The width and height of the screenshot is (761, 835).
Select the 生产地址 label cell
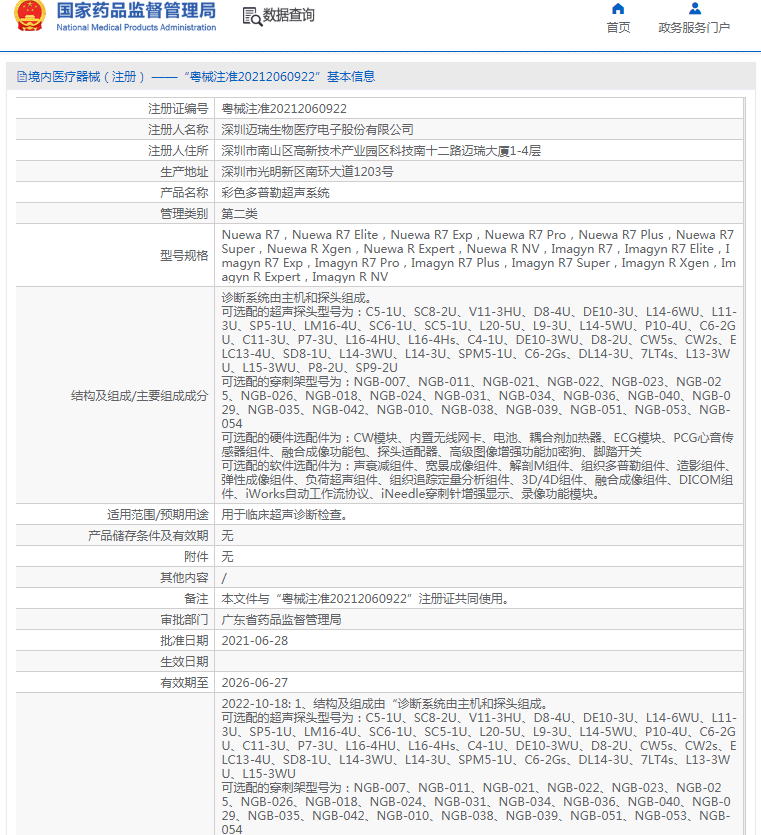[114, 171]
